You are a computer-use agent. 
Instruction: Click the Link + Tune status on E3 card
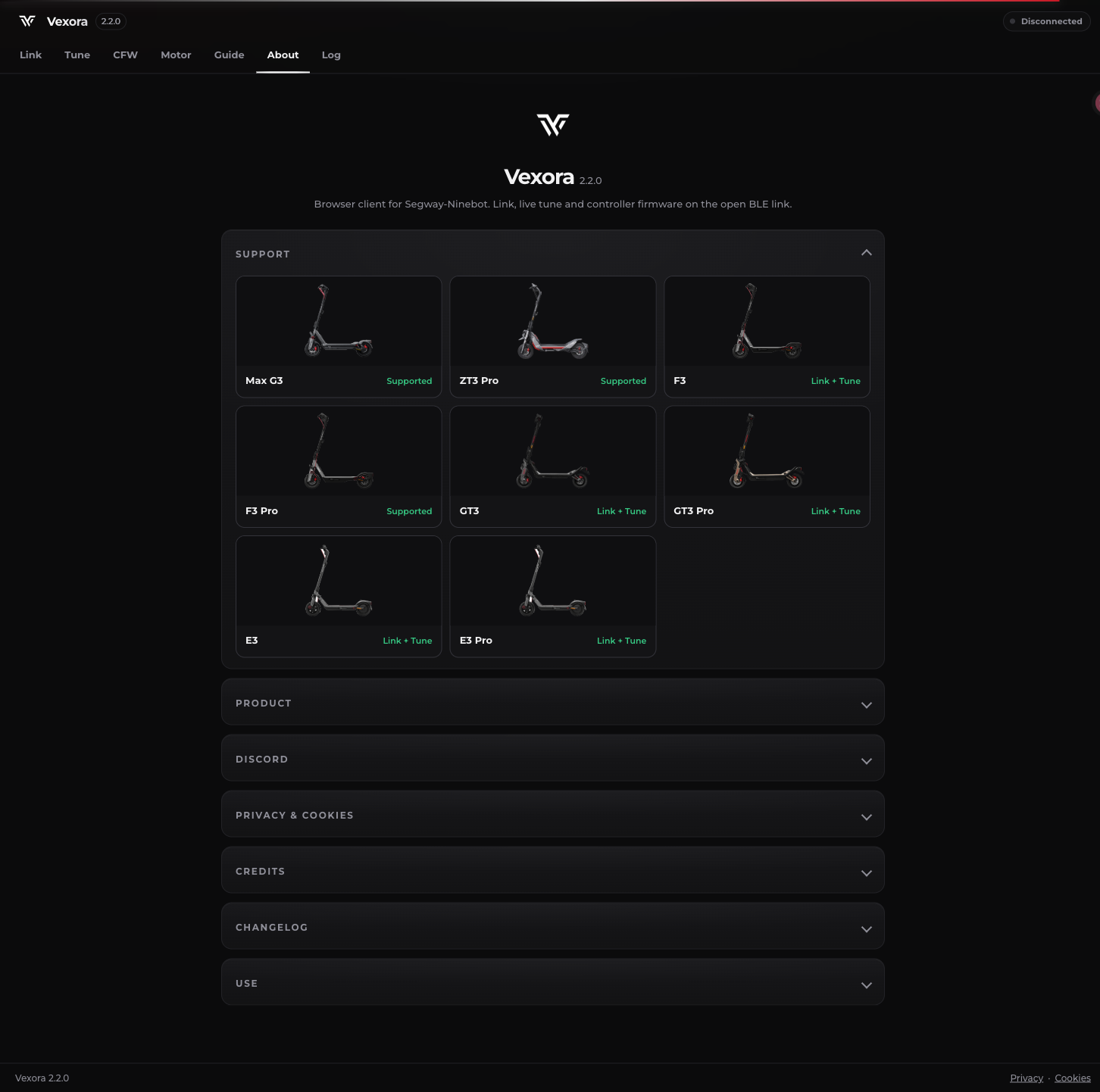click(408, 641)
